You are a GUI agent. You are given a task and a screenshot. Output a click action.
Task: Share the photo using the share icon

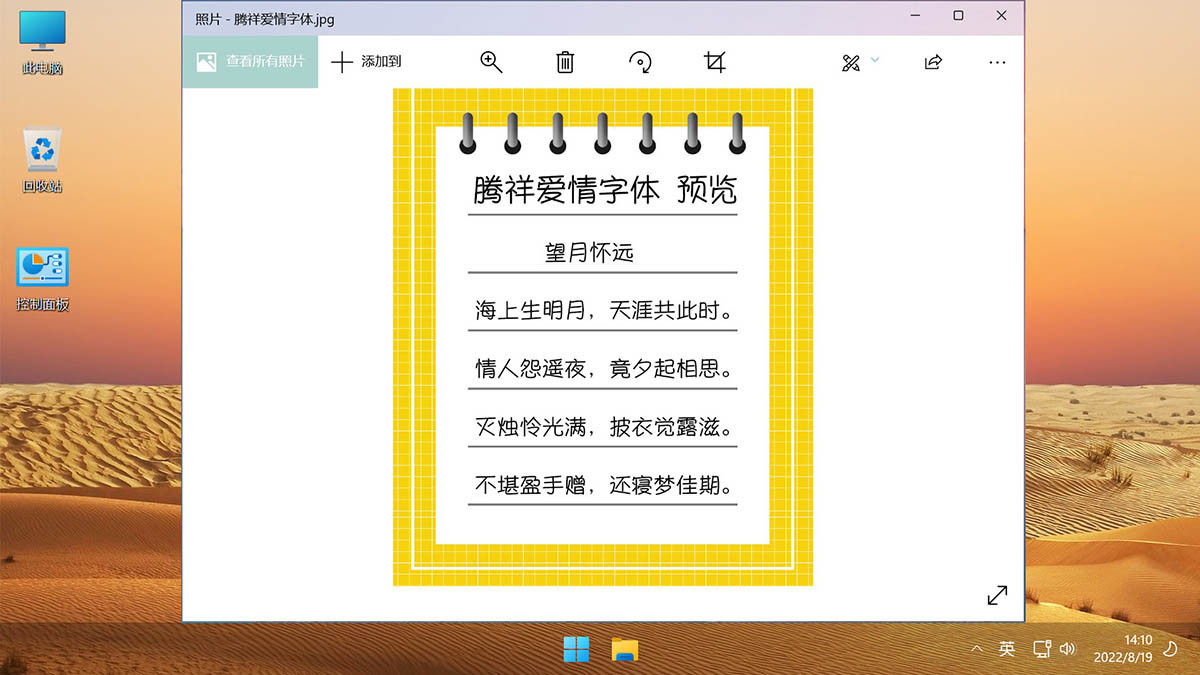933,62
